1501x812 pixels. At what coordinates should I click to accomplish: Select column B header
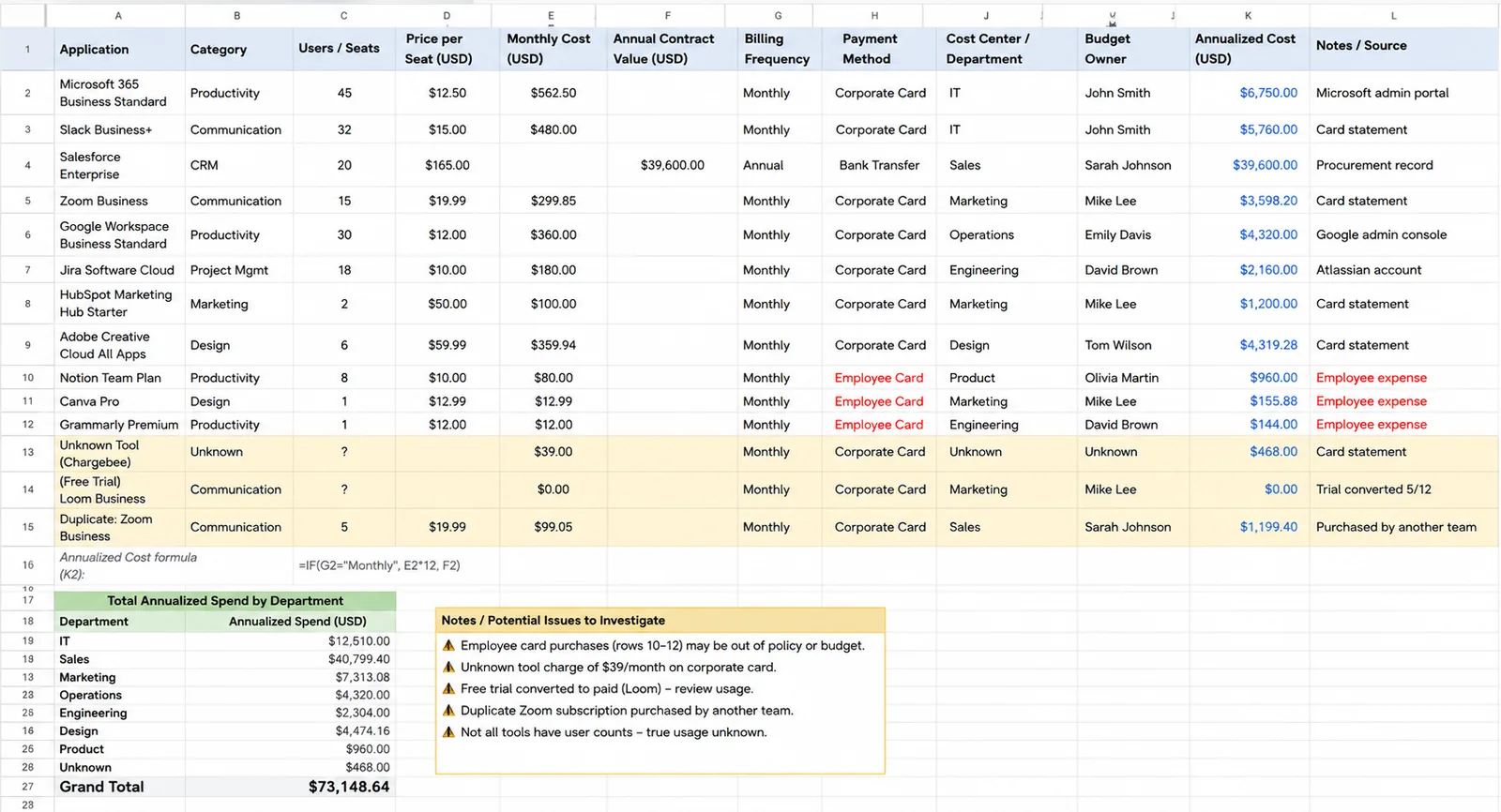(x=237, y=15)
